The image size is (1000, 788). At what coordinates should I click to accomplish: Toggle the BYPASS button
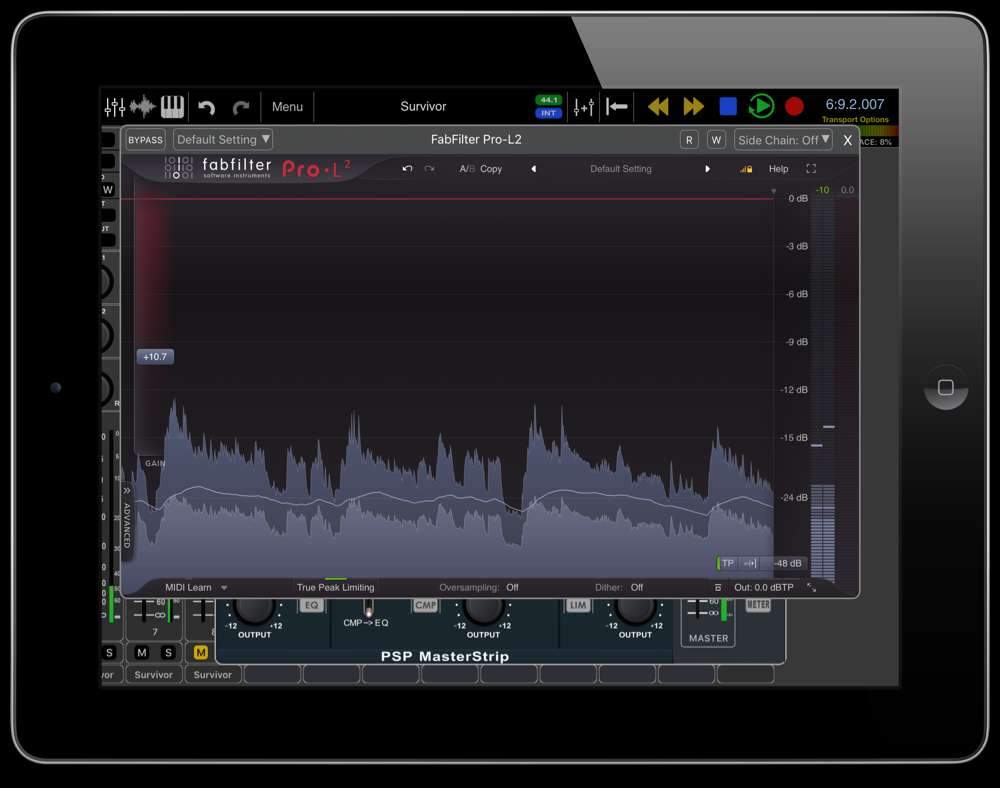coord(146,140)
